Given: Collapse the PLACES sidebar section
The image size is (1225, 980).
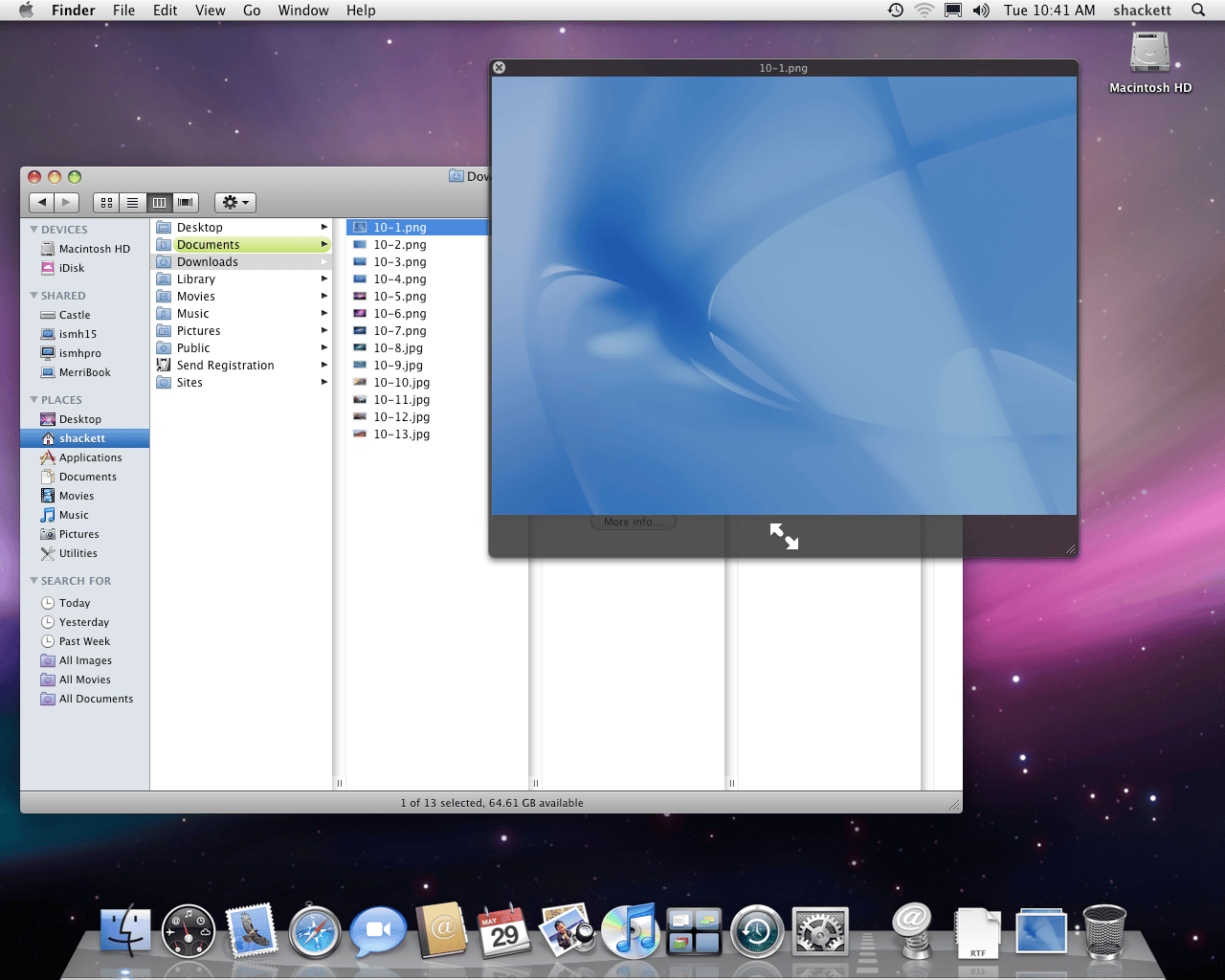Looking at the screenshot, I should pyautogui.click(x=34, y=400).
